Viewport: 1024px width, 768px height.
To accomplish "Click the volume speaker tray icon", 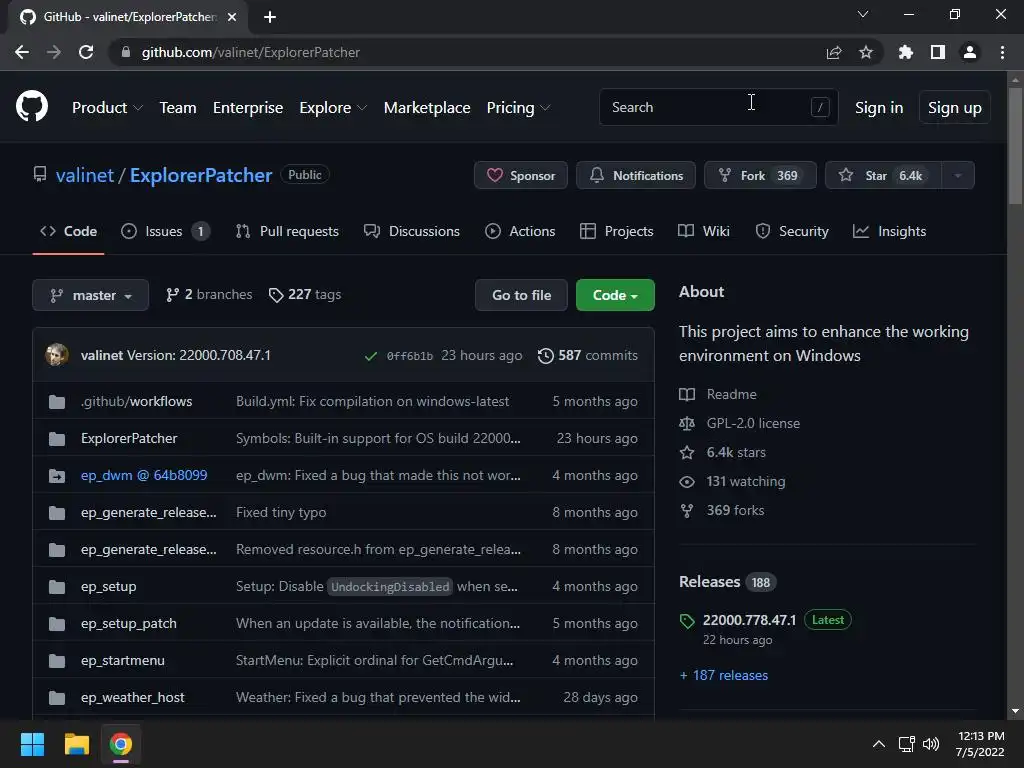I will pyautogui.click(x=931, y=744).
